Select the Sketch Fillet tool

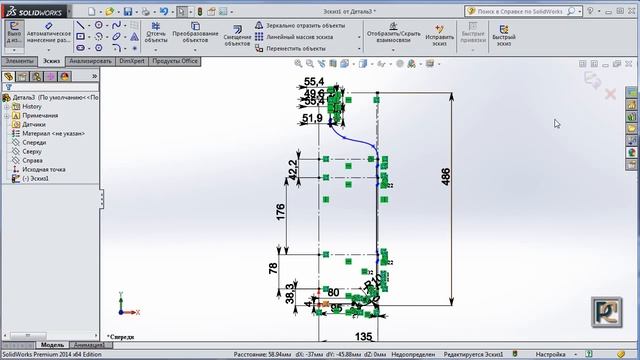116,48
